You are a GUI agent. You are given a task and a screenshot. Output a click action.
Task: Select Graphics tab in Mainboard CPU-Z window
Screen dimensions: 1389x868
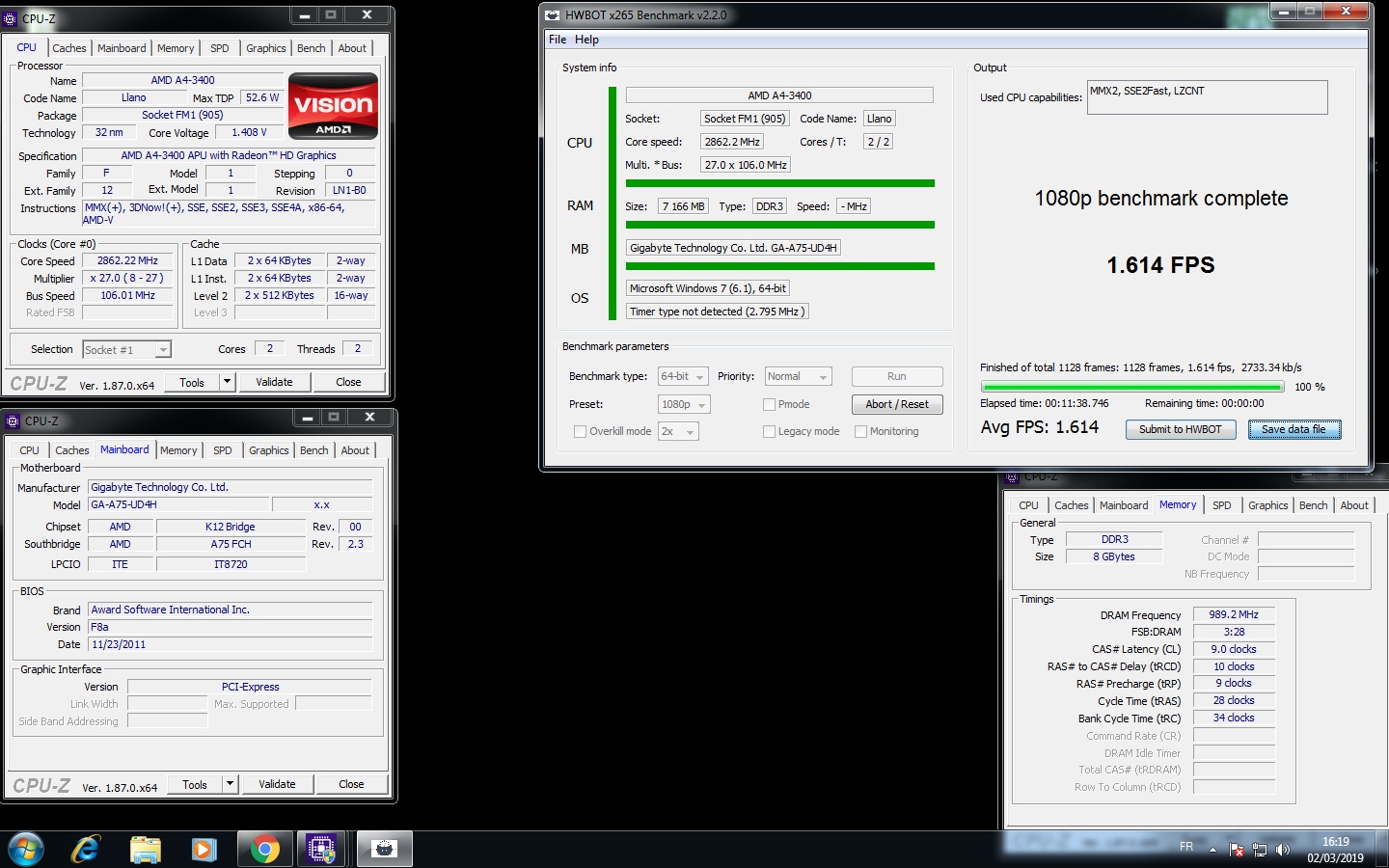[269, 450]
